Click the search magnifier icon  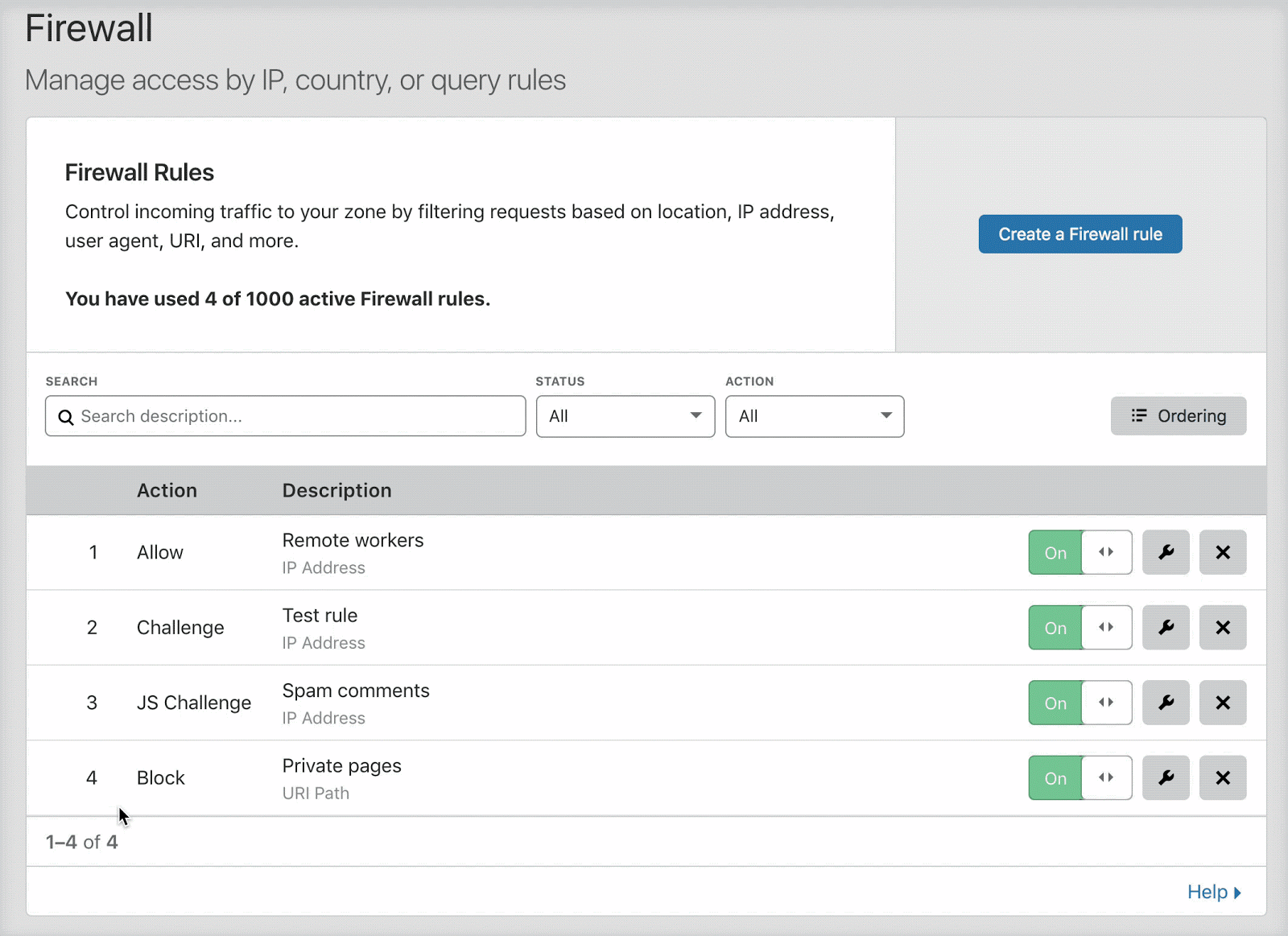click(x=66, y=417)
